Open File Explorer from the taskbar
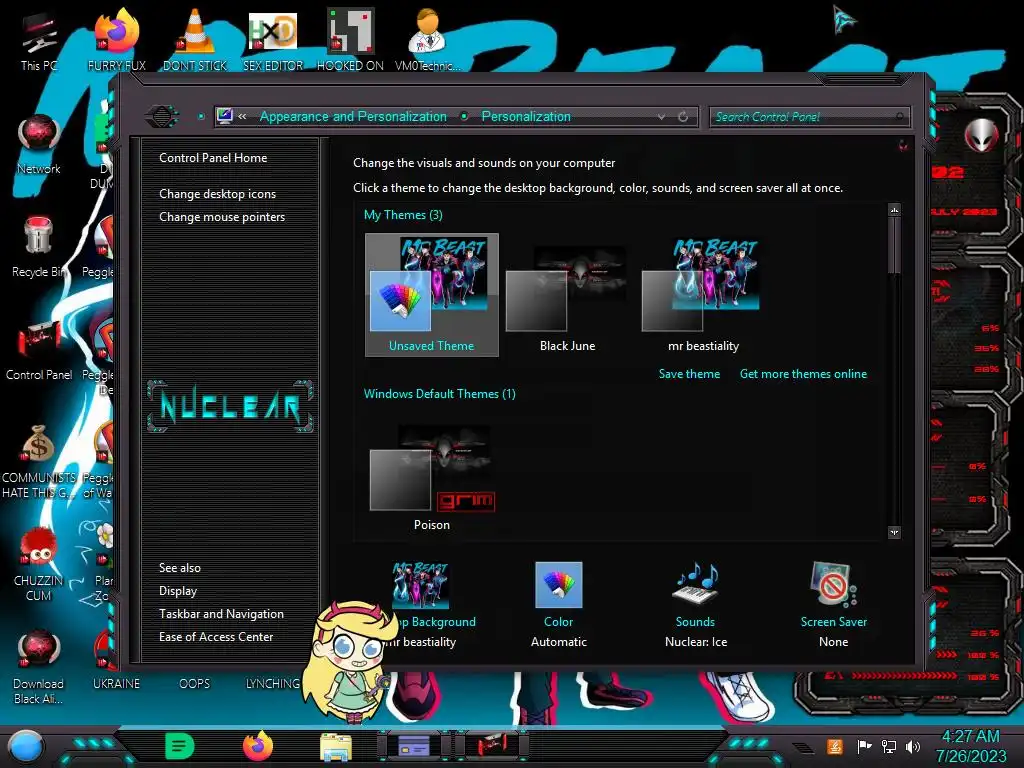The image size is (1024, 768). [x=336, y=746]
